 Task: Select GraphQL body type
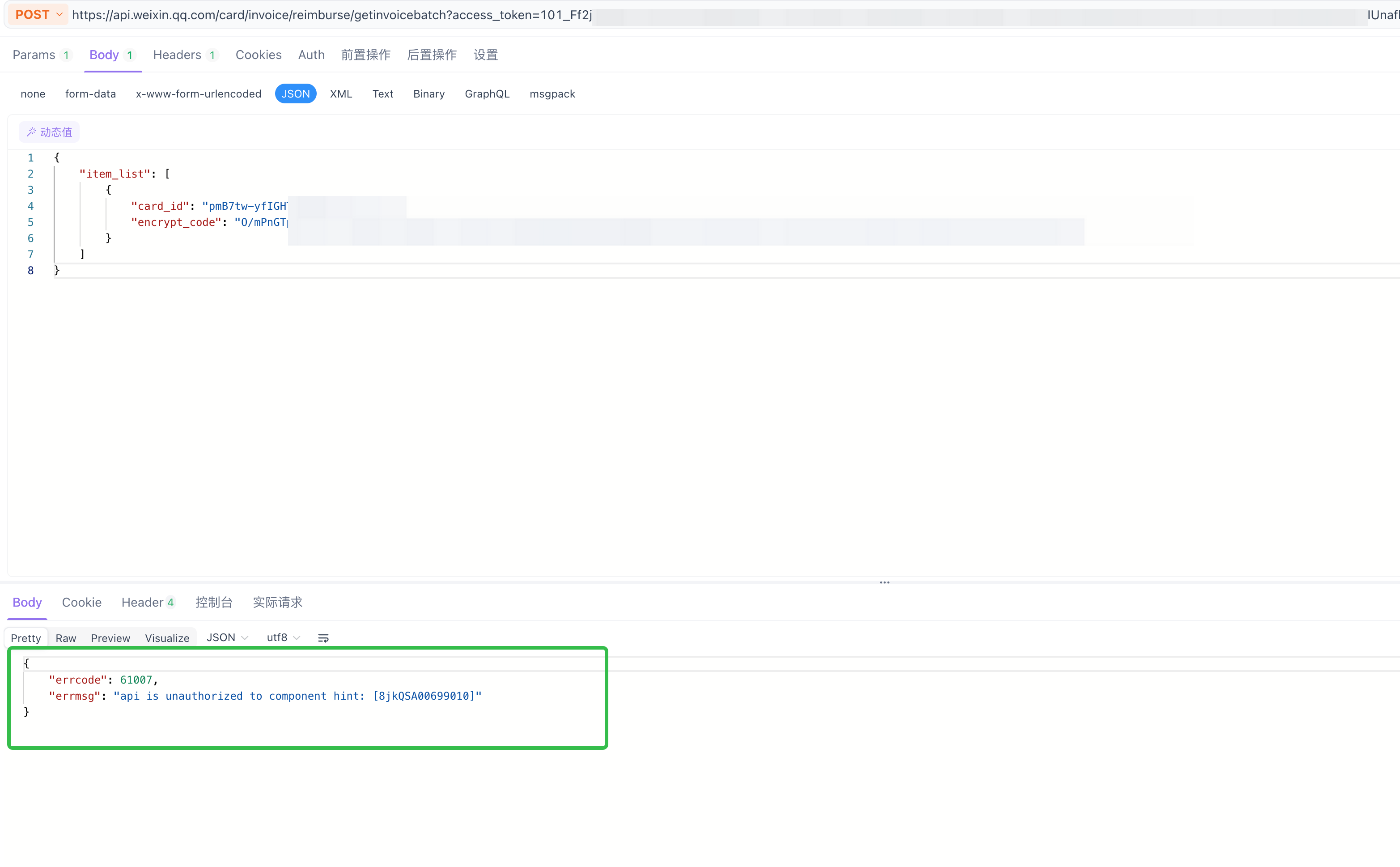click(487, 93)
